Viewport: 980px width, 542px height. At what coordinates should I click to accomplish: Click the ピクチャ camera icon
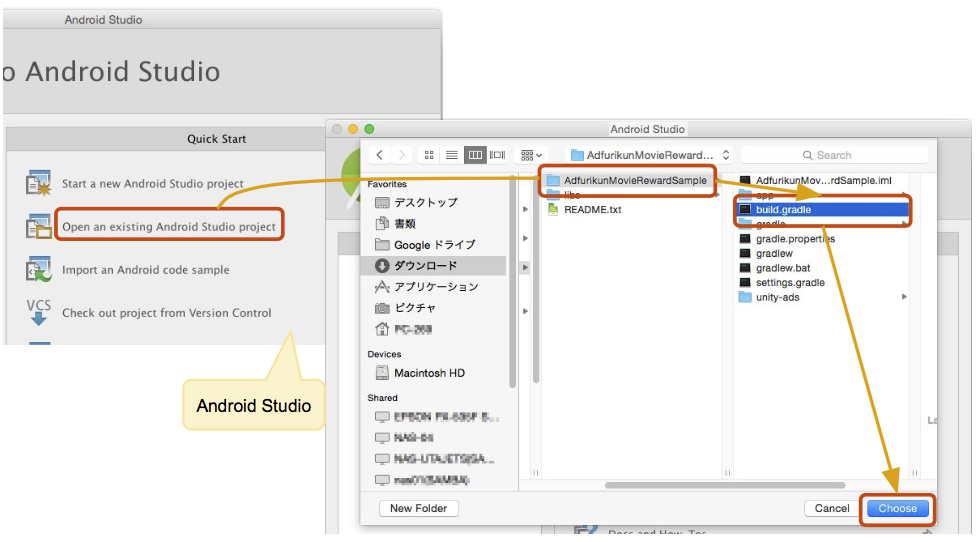382,308
